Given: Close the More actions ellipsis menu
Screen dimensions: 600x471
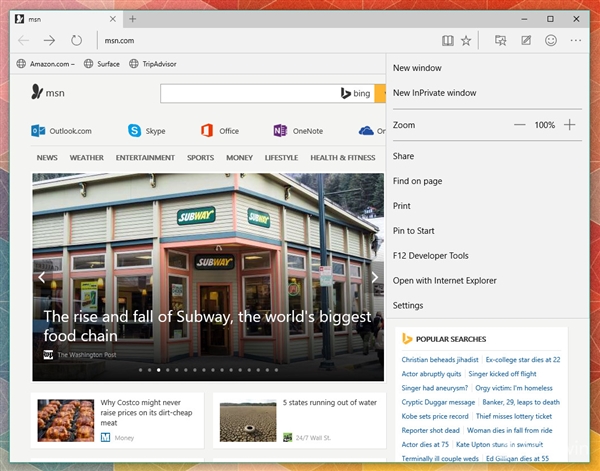Looking at the screenshot, I should (576, 41).
